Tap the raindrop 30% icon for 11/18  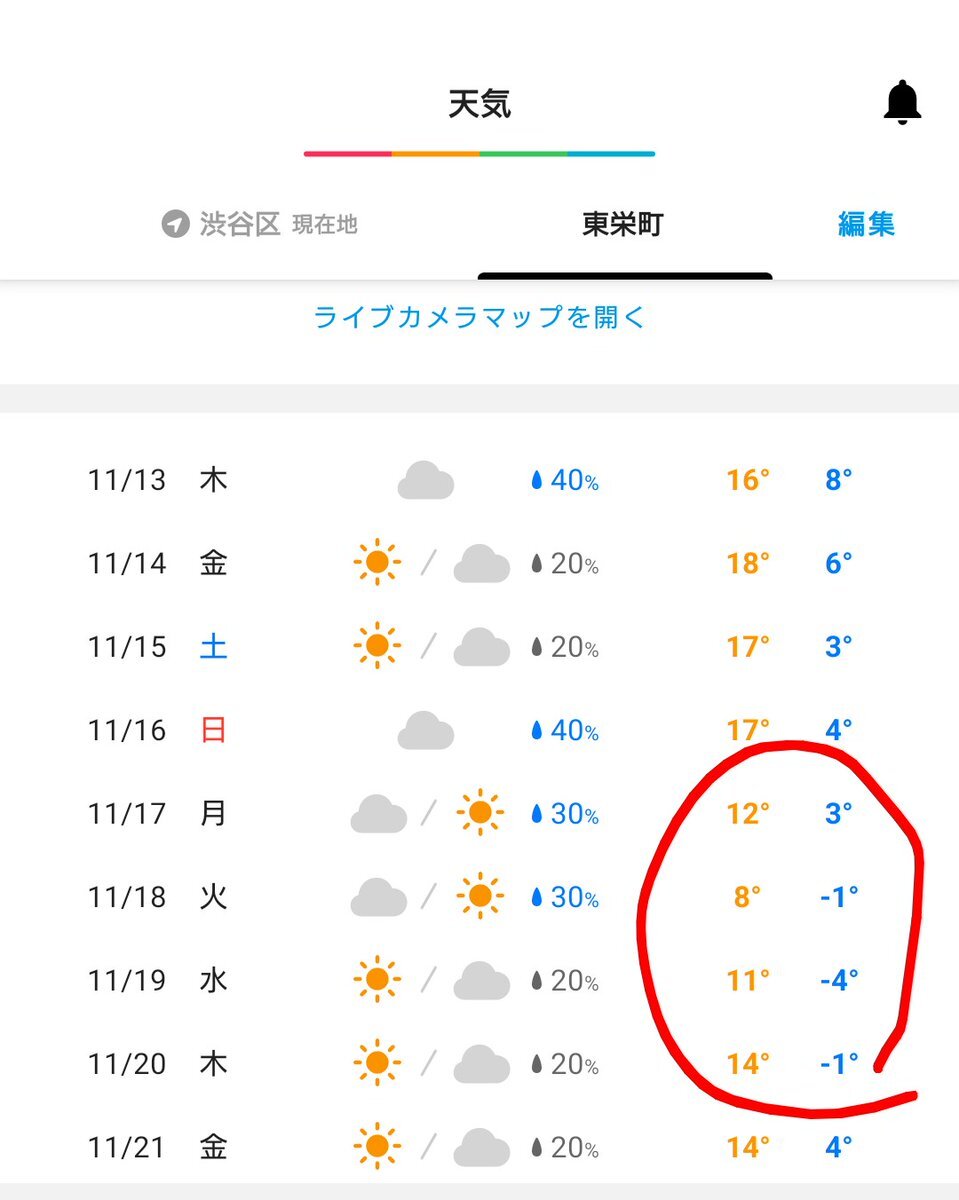tap(537, 898)
